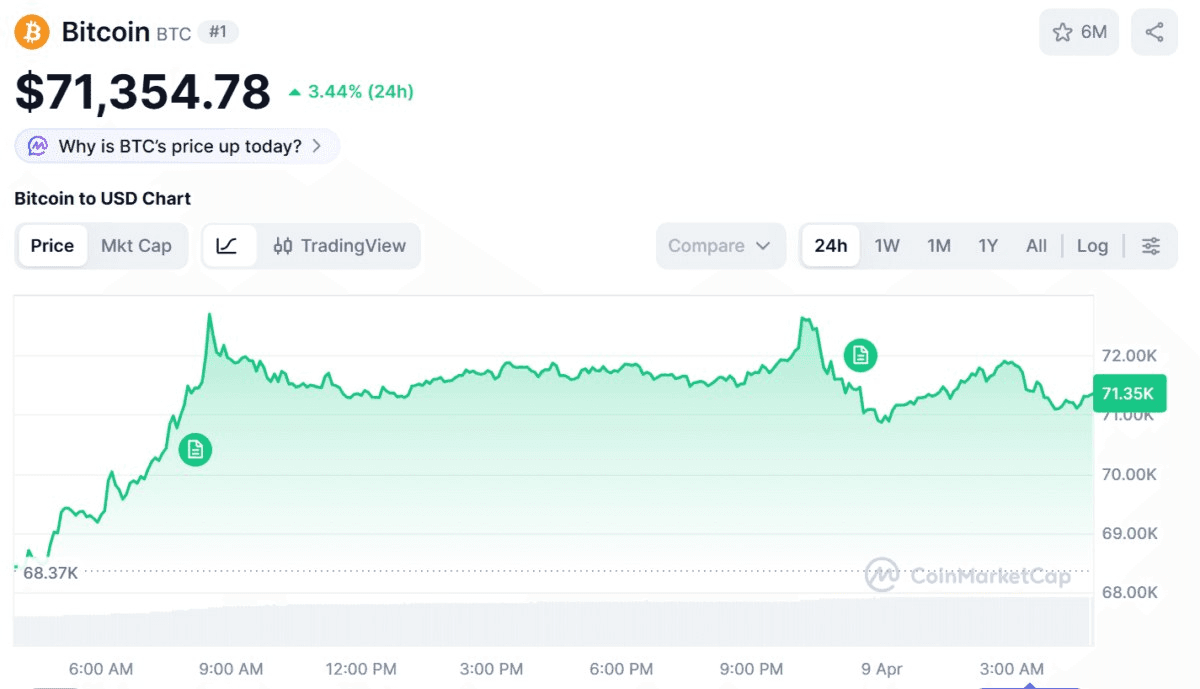This screenshot has height=689, width=1200.
Task: Click the 71.35K current price label
Action: pyautogui.click(x=1128, y=394)
